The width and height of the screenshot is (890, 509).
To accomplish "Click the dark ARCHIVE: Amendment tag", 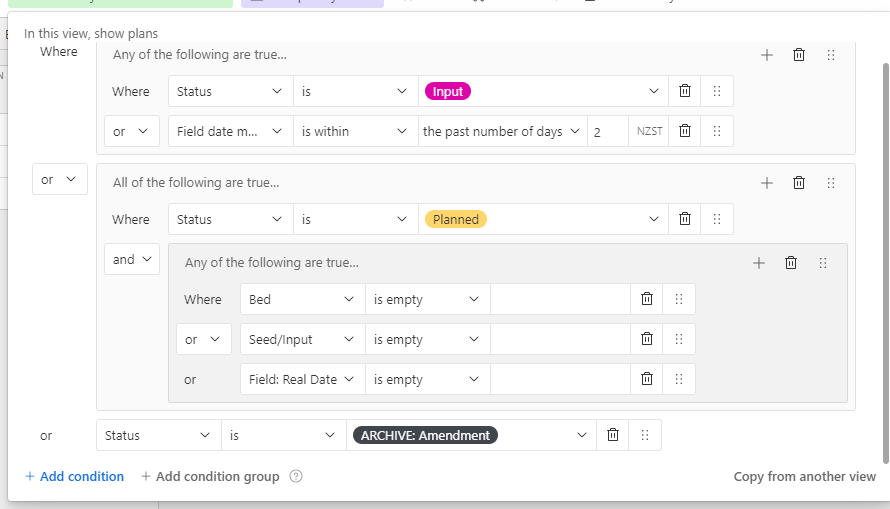I will pyautogui.click(x=425, y=435).
